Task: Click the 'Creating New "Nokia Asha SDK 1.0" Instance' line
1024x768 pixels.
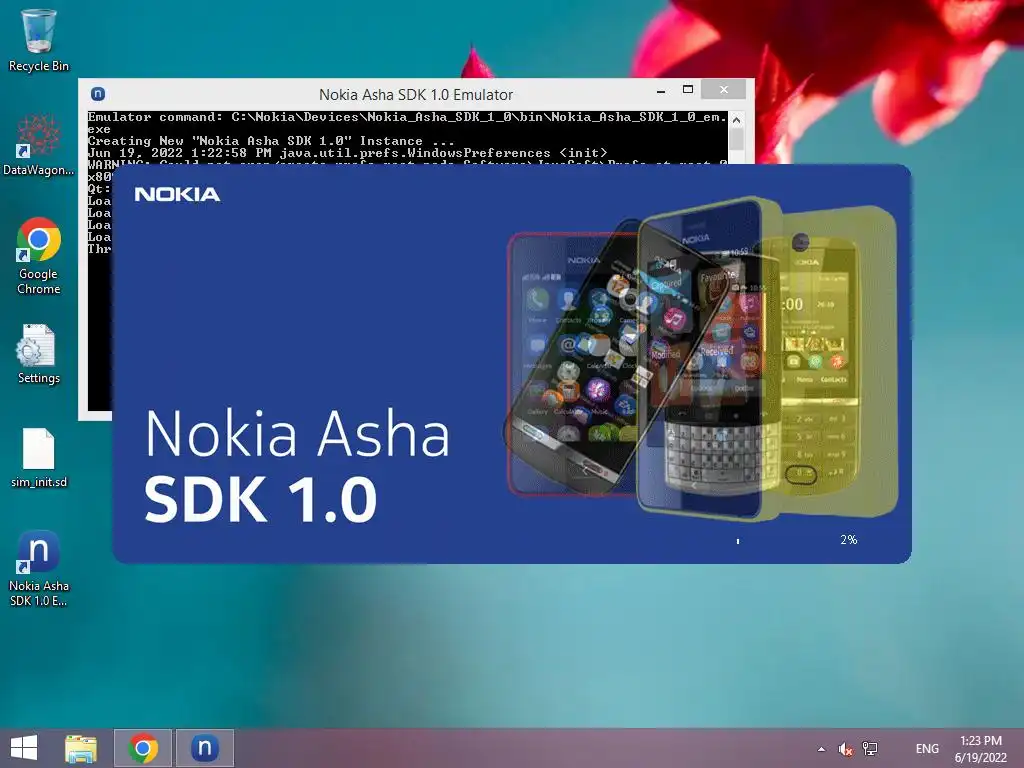Action: click(x=270, y=141)
